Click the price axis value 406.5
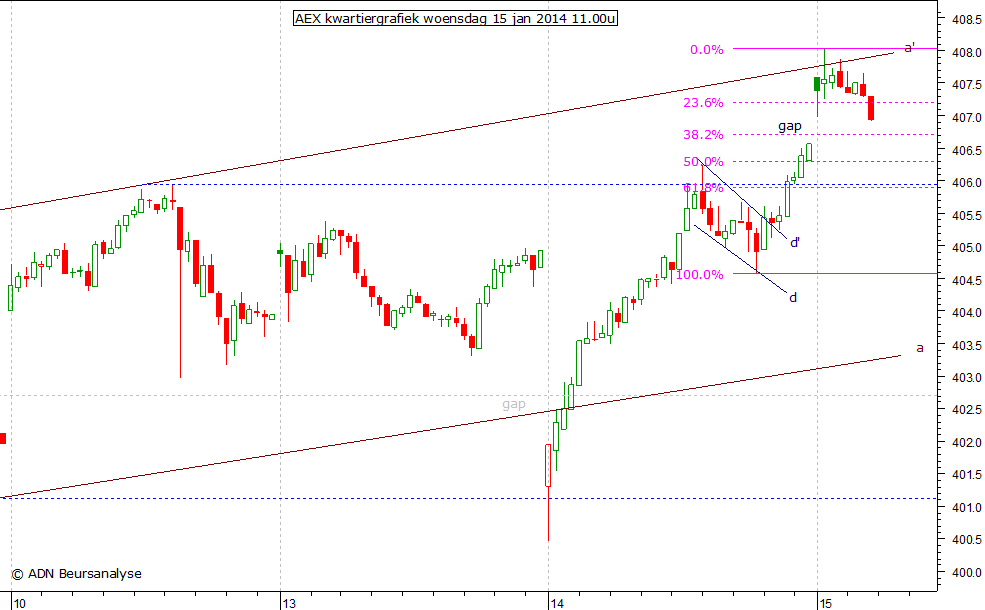The width and height of the screenshot is (985, 610). tap(966, 150)
